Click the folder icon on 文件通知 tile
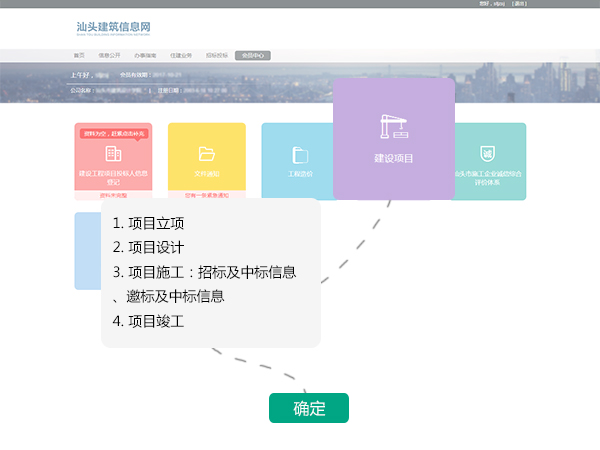The width and height of the screenshot is (600, 450). [207, 154]
